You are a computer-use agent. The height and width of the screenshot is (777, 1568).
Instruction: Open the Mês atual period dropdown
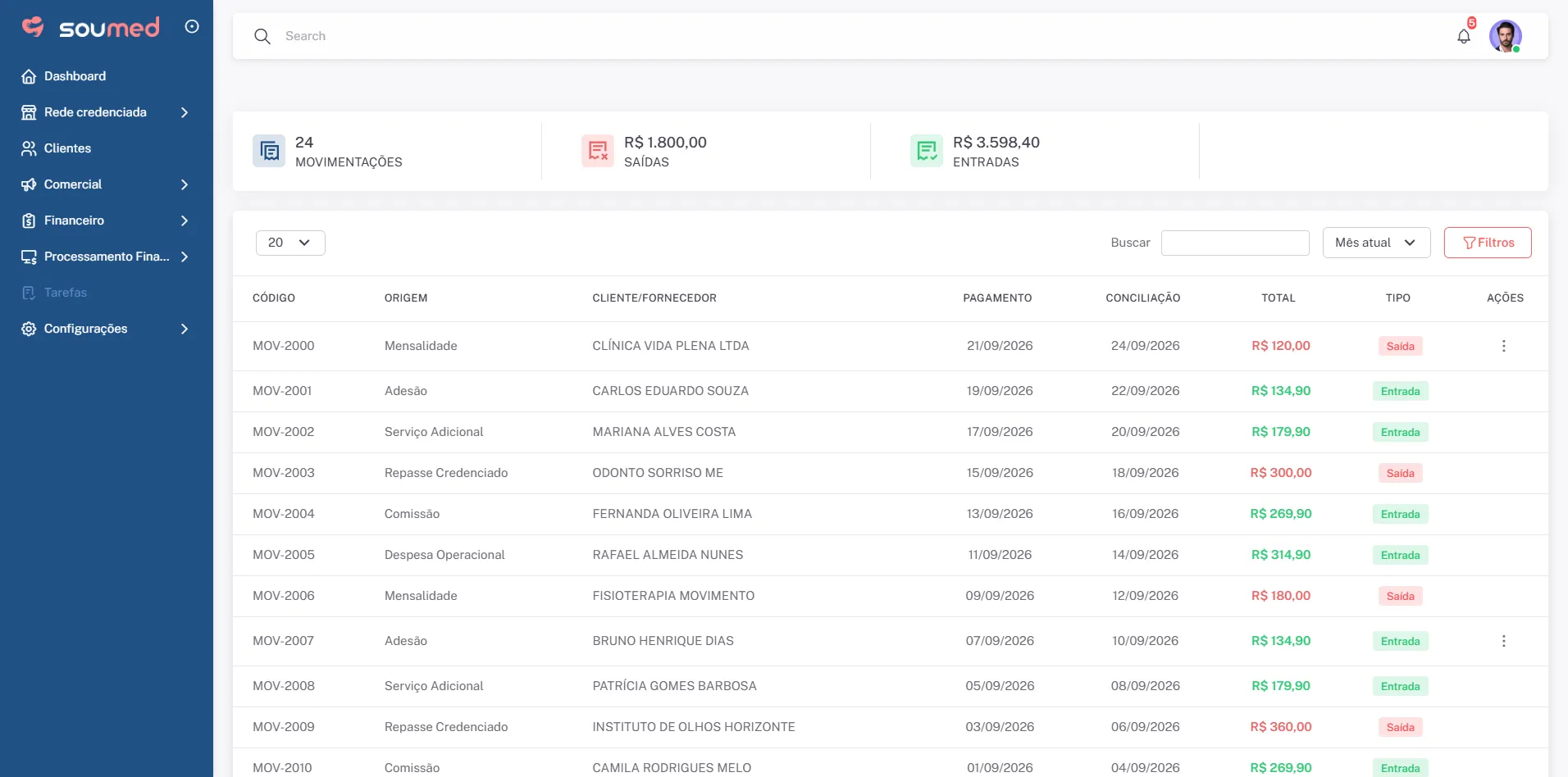tap(1376, 243)
